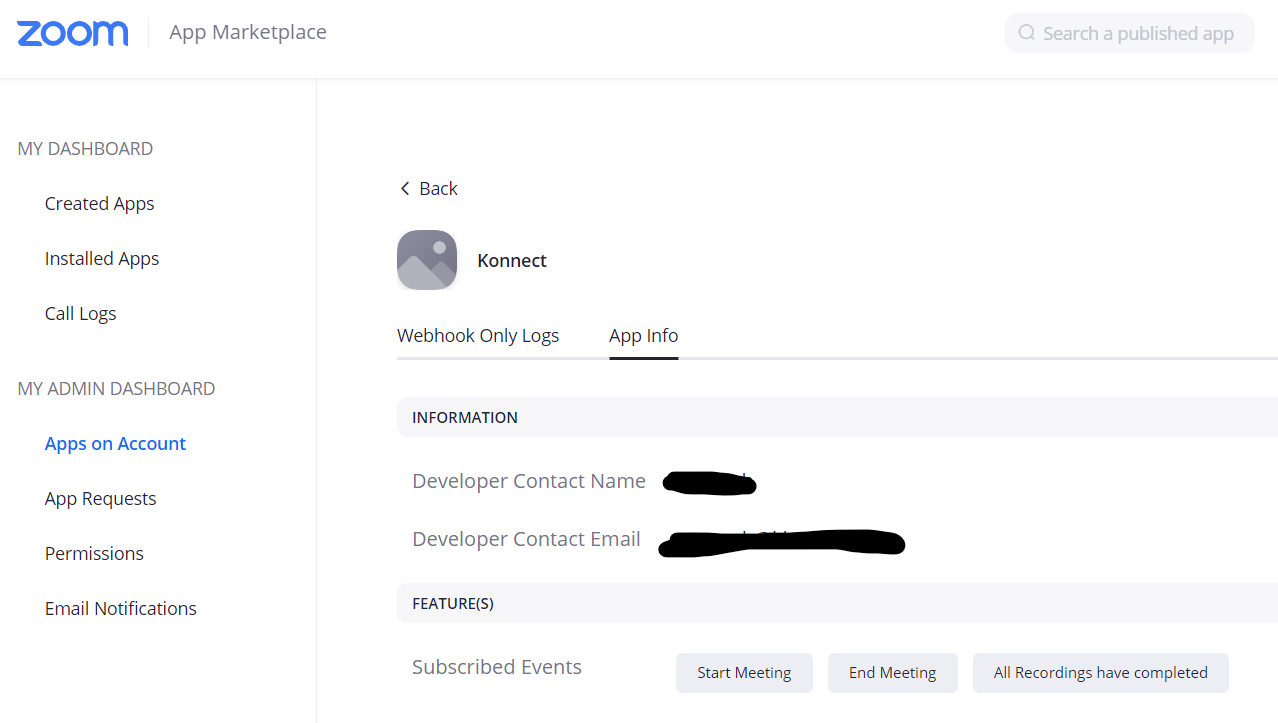Click the Developer Contact Name label
The width and height of the screenshot is (1278, 723).
pos(529,481)
